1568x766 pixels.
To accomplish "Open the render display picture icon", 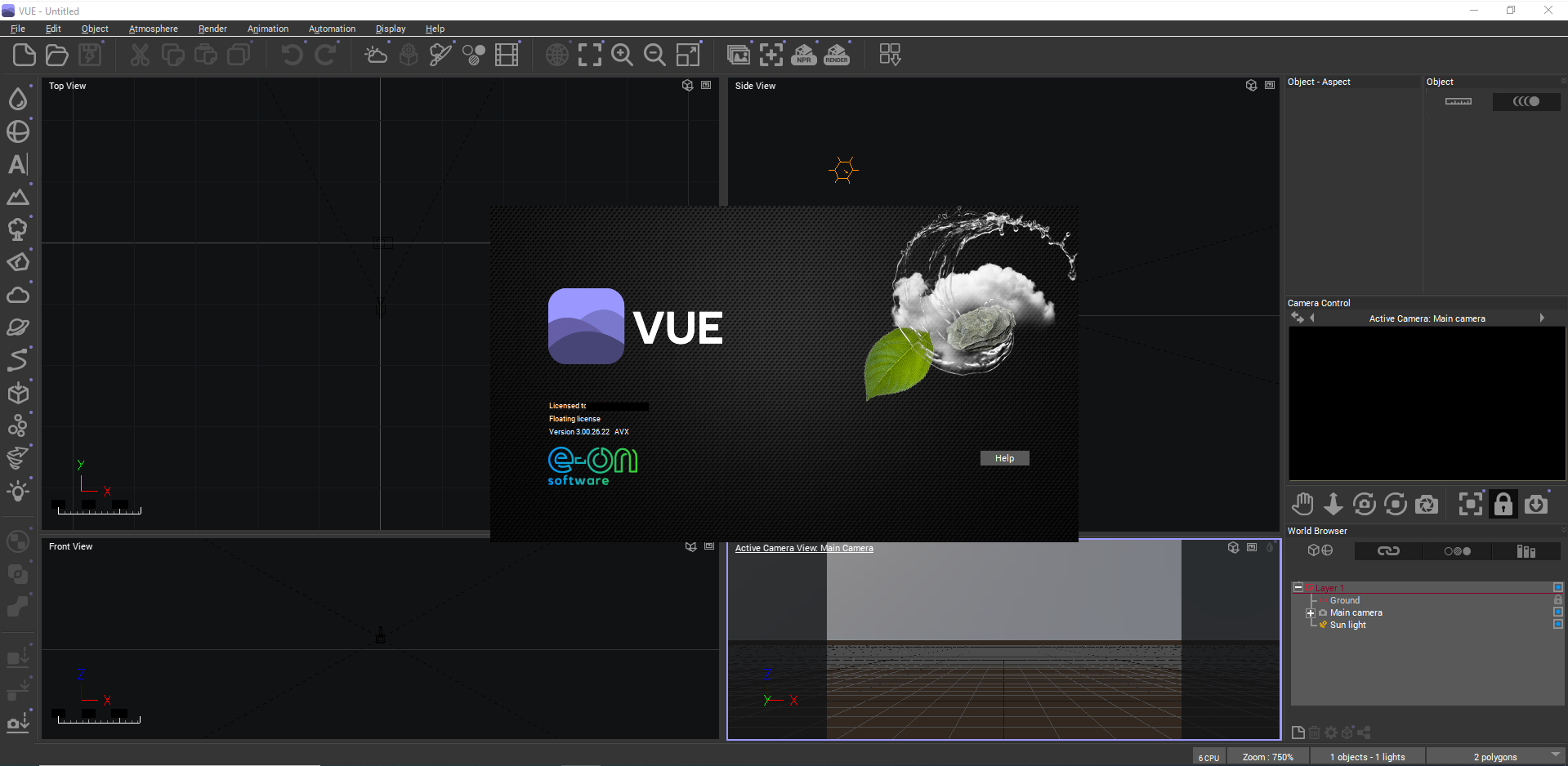I will [739, 55].
